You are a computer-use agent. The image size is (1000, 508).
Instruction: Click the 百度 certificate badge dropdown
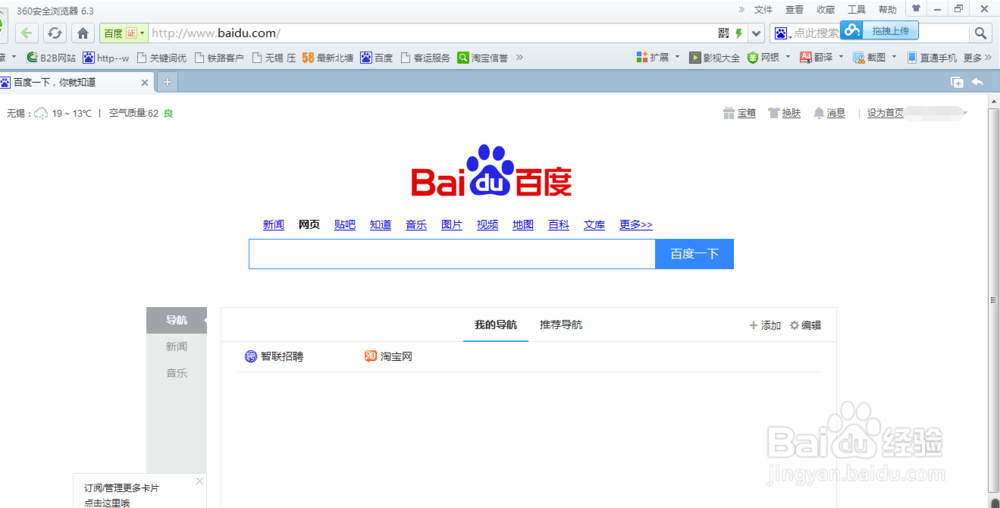pyautogui.click(x=124, y=33)
